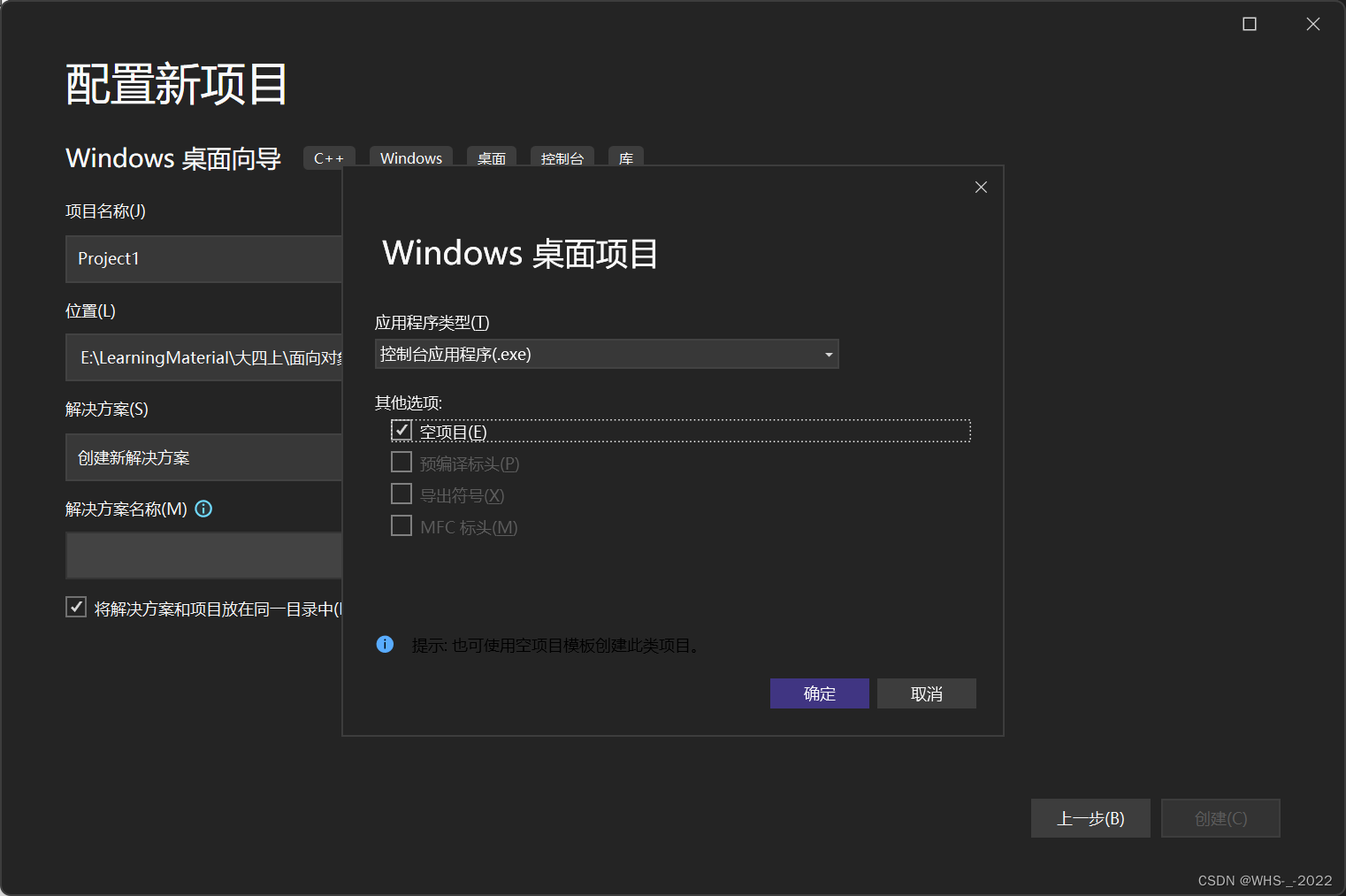
Task: Open the 应用程序类型 dropdown
Action: (x=607, y=354)
